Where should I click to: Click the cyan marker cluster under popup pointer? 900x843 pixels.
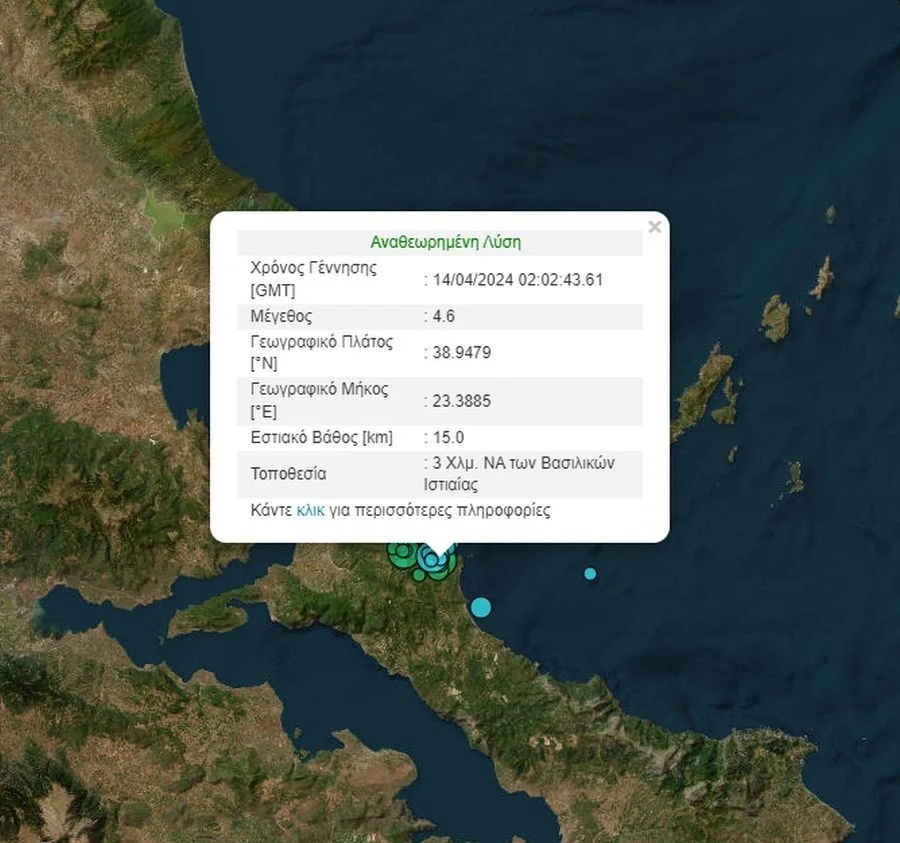point(432,559)
